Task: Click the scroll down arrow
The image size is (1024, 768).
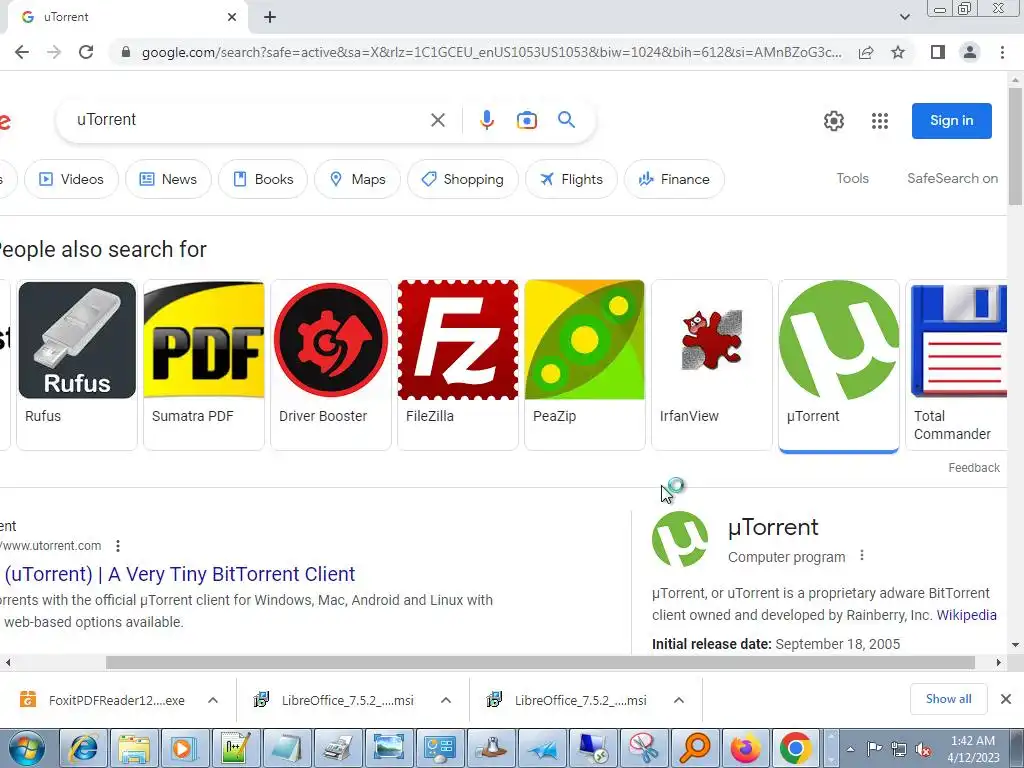Action: (x=1015, y=645)
